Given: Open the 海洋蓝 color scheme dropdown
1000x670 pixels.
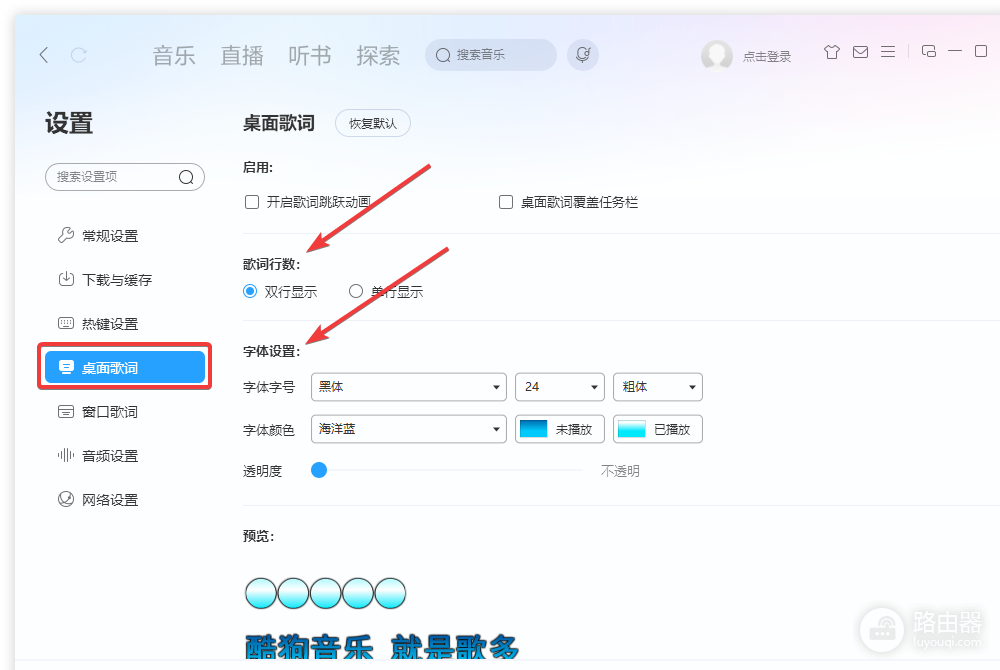Looking at the screenshot, I should 409,429.
